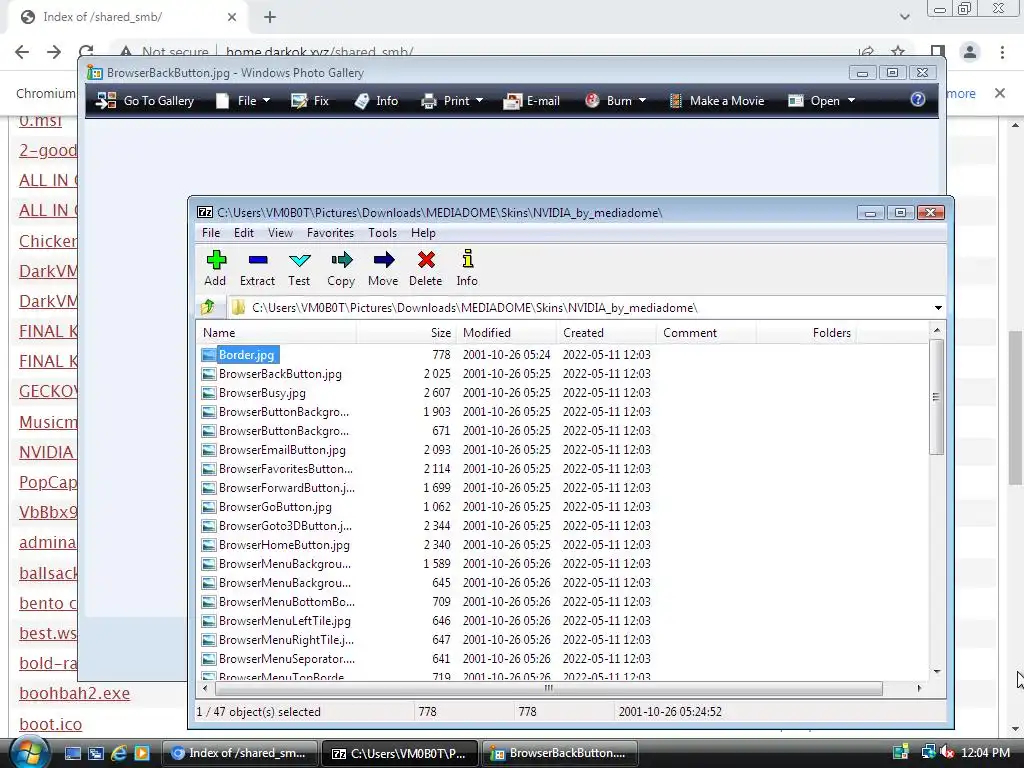Run Test on the selected archive file
The image size is (1024, 768).
[299, 268]
